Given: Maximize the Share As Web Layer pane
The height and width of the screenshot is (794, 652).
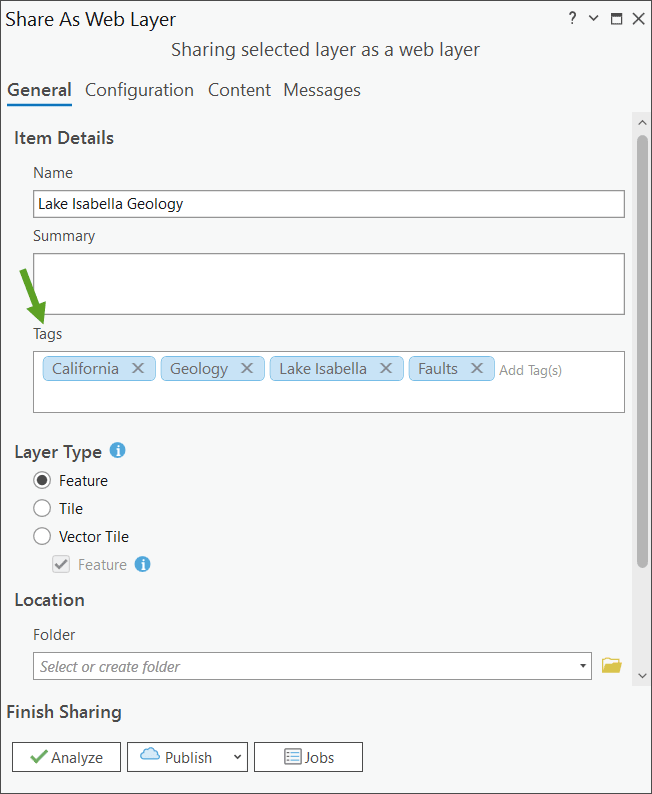Looking at the screenshot, I should coord(616,19).
